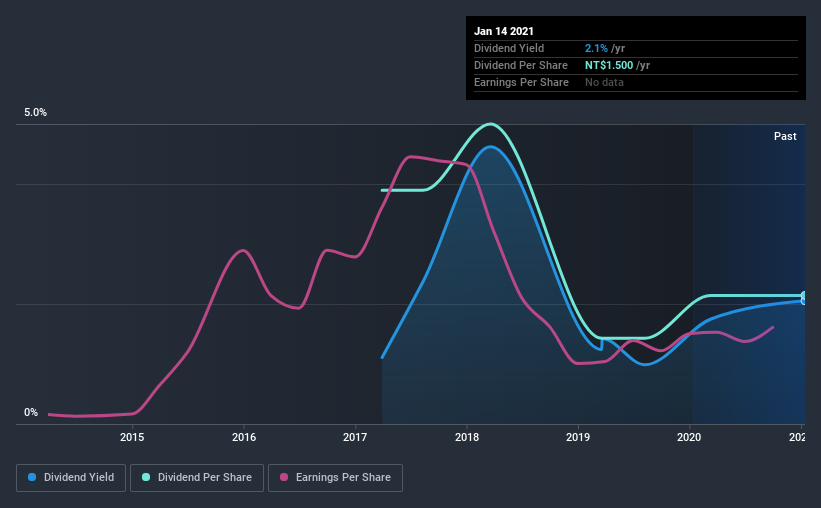Viewport: 821px width, 508px height.
Task: Click the blue Dividend Yield peak in 2018
Action: click(x=491, y=147)
